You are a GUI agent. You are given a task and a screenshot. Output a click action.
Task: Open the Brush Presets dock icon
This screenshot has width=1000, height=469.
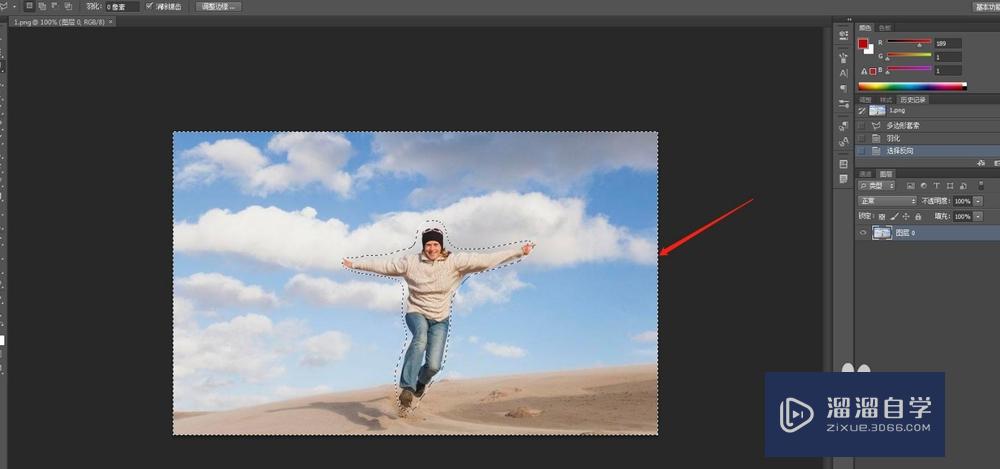[844, 57]
